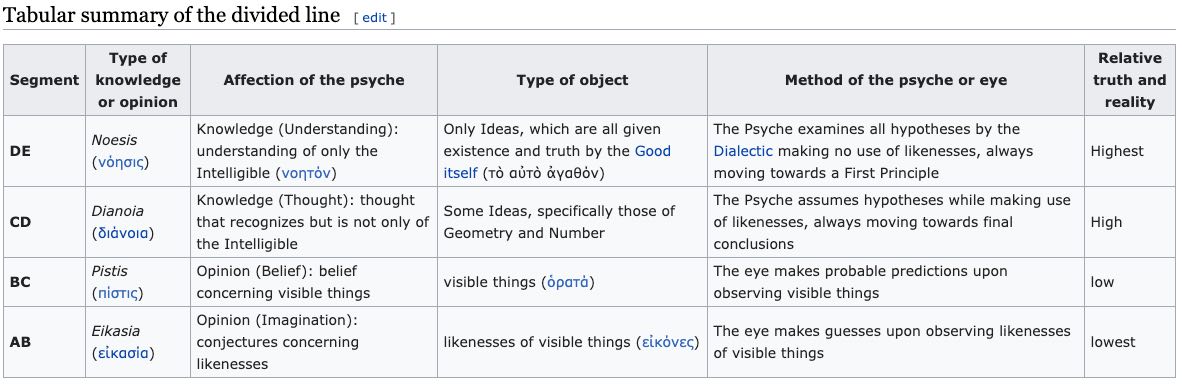Click the edit link beside section heading

coord(375,17)
